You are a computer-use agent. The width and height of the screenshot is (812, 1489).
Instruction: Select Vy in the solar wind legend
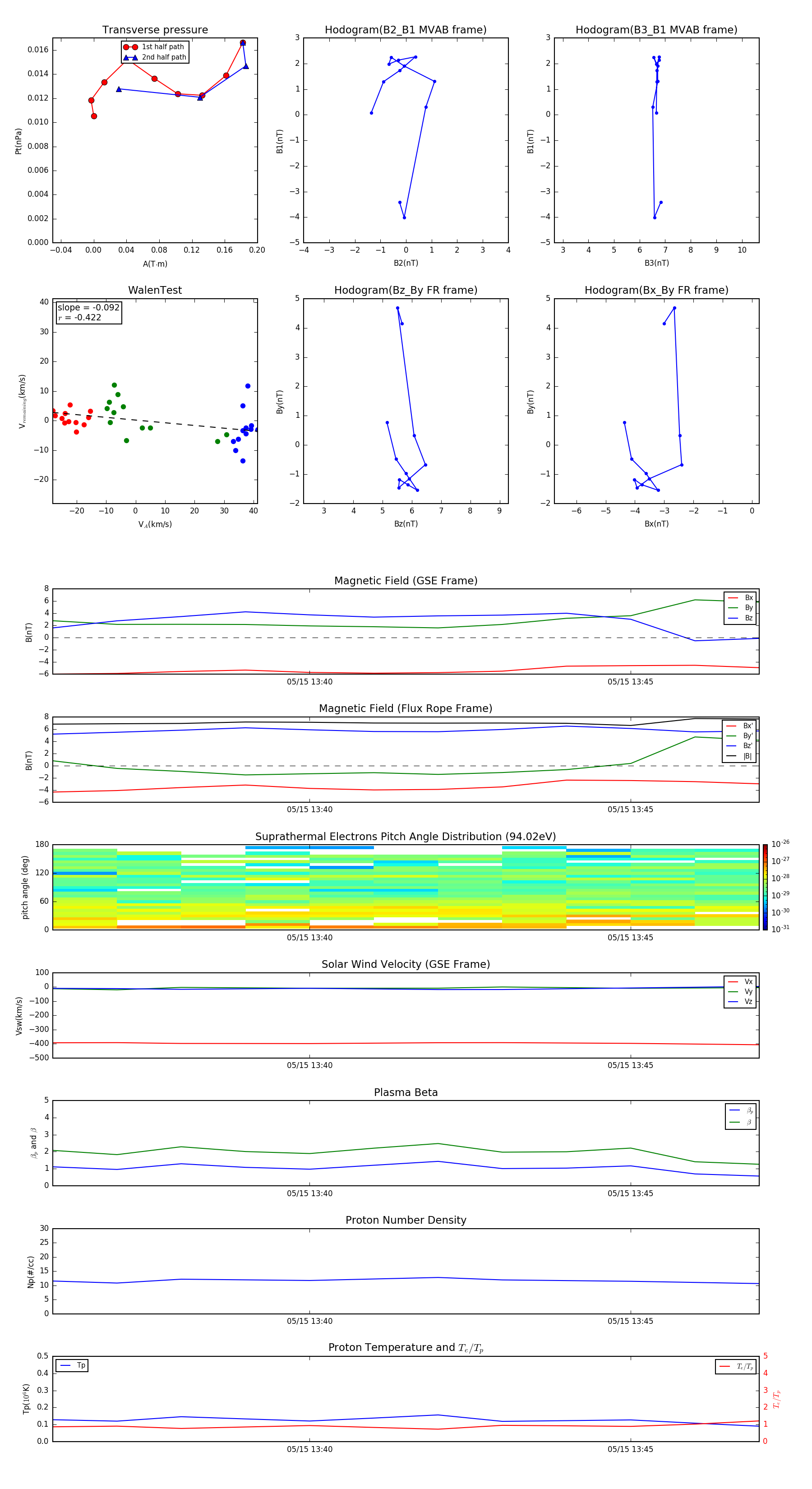point(740,992)
